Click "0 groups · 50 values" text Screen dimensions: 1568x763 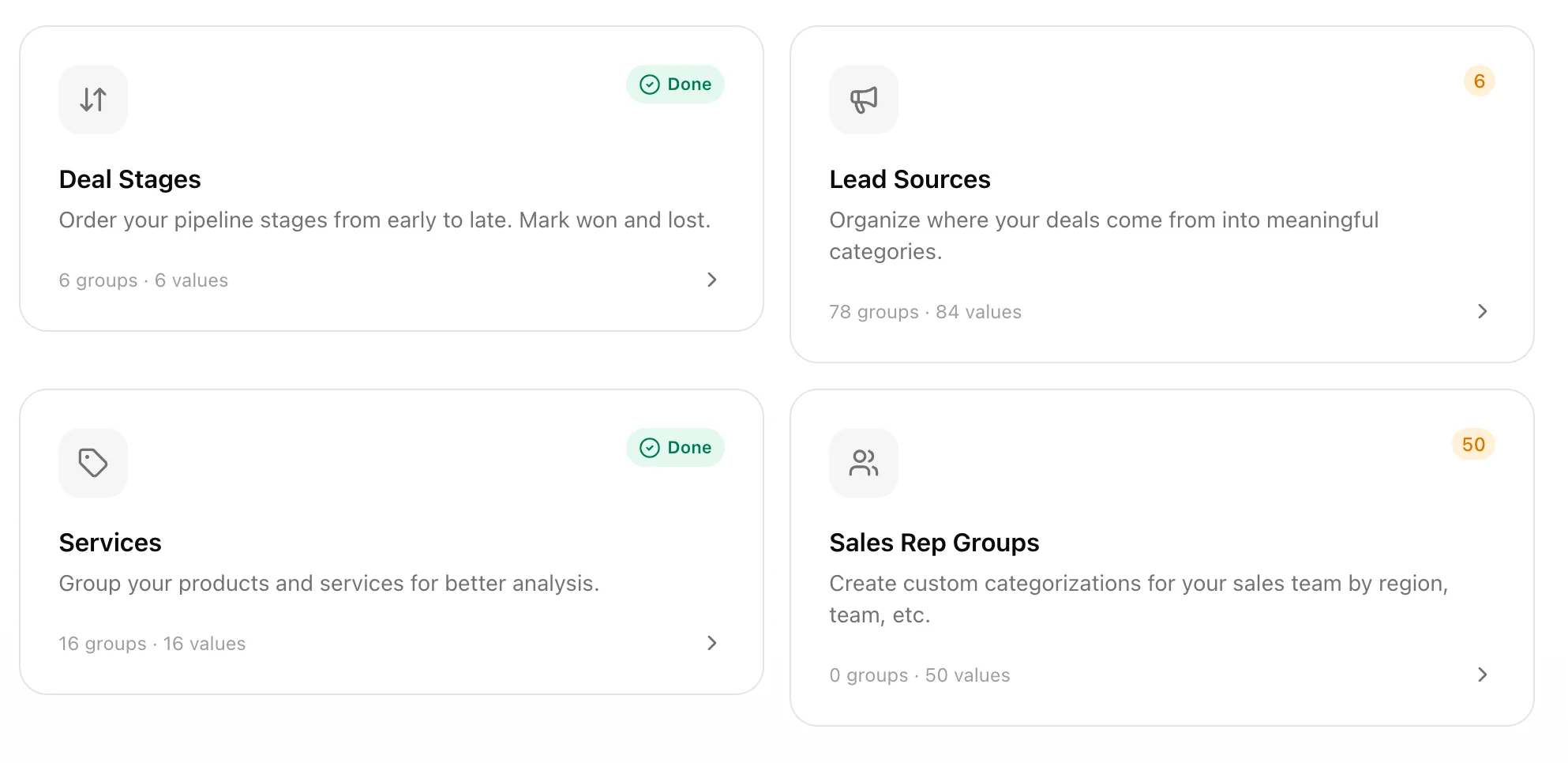click(x=920, y=675)
